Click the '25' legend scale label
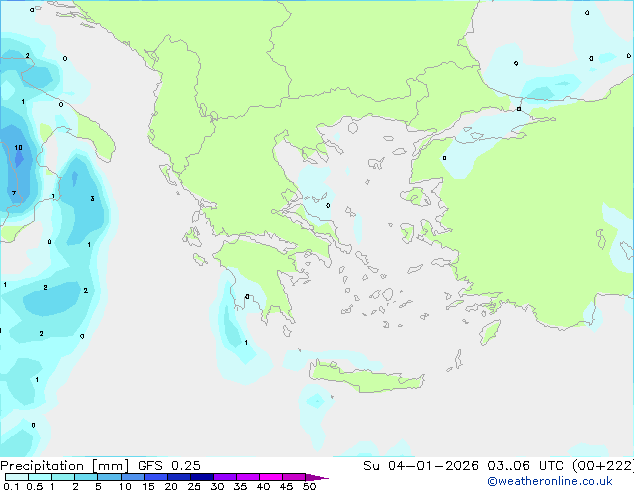The height and width of the screenshot is (490, 634). coord(194,486)
